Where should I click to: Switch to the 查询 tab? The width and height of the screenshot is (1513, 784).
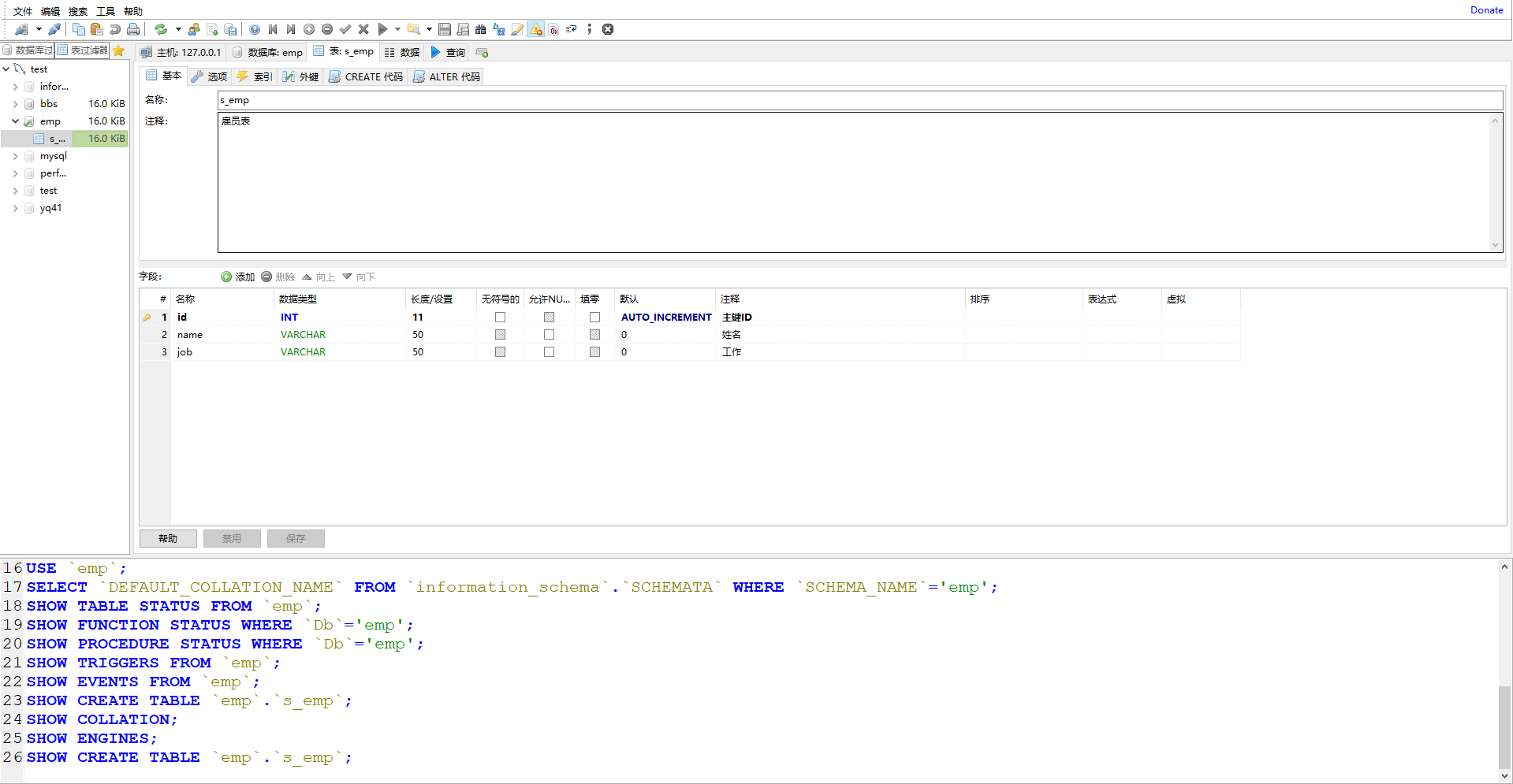click(448, 53)
